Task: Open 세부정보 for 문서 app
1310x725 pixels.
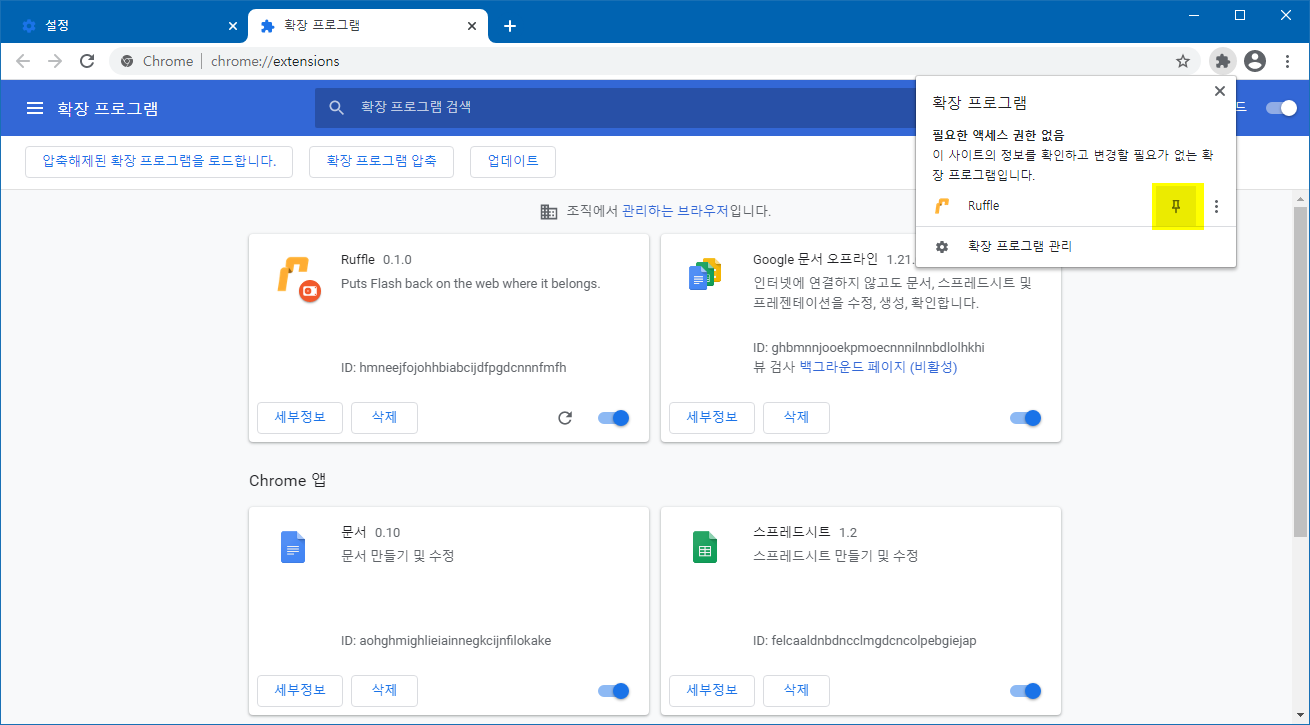Action: pos(300,690)
